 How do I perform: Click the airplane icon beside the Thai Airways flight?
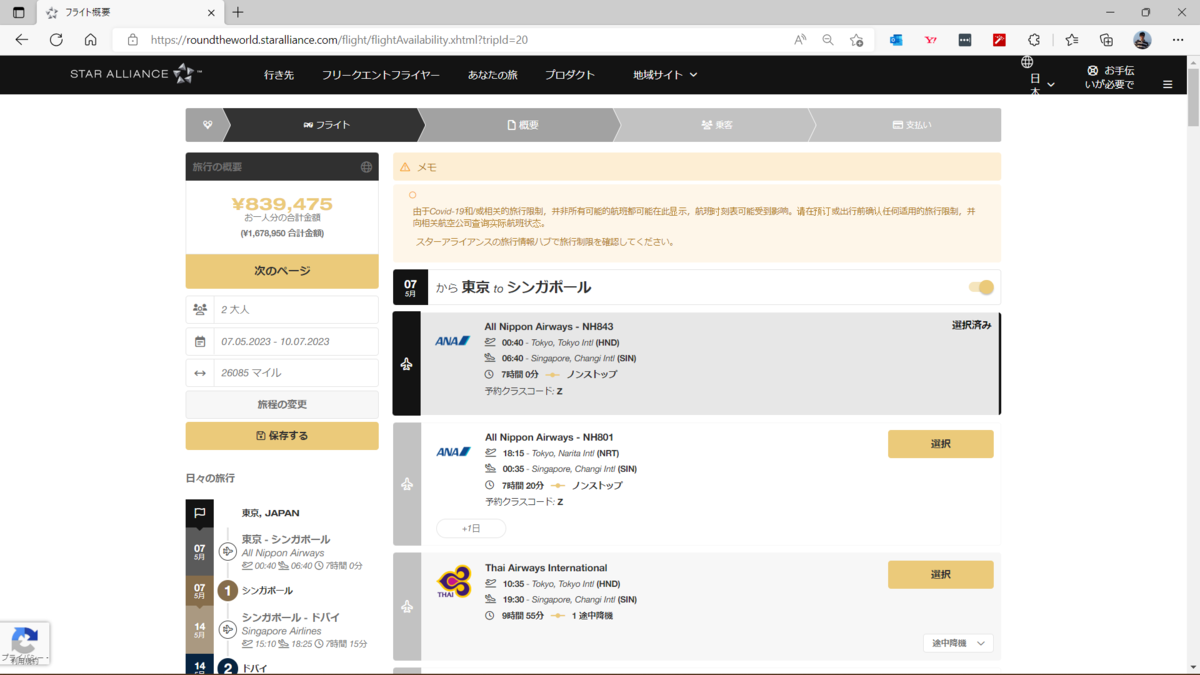click(x=406, y=607)
